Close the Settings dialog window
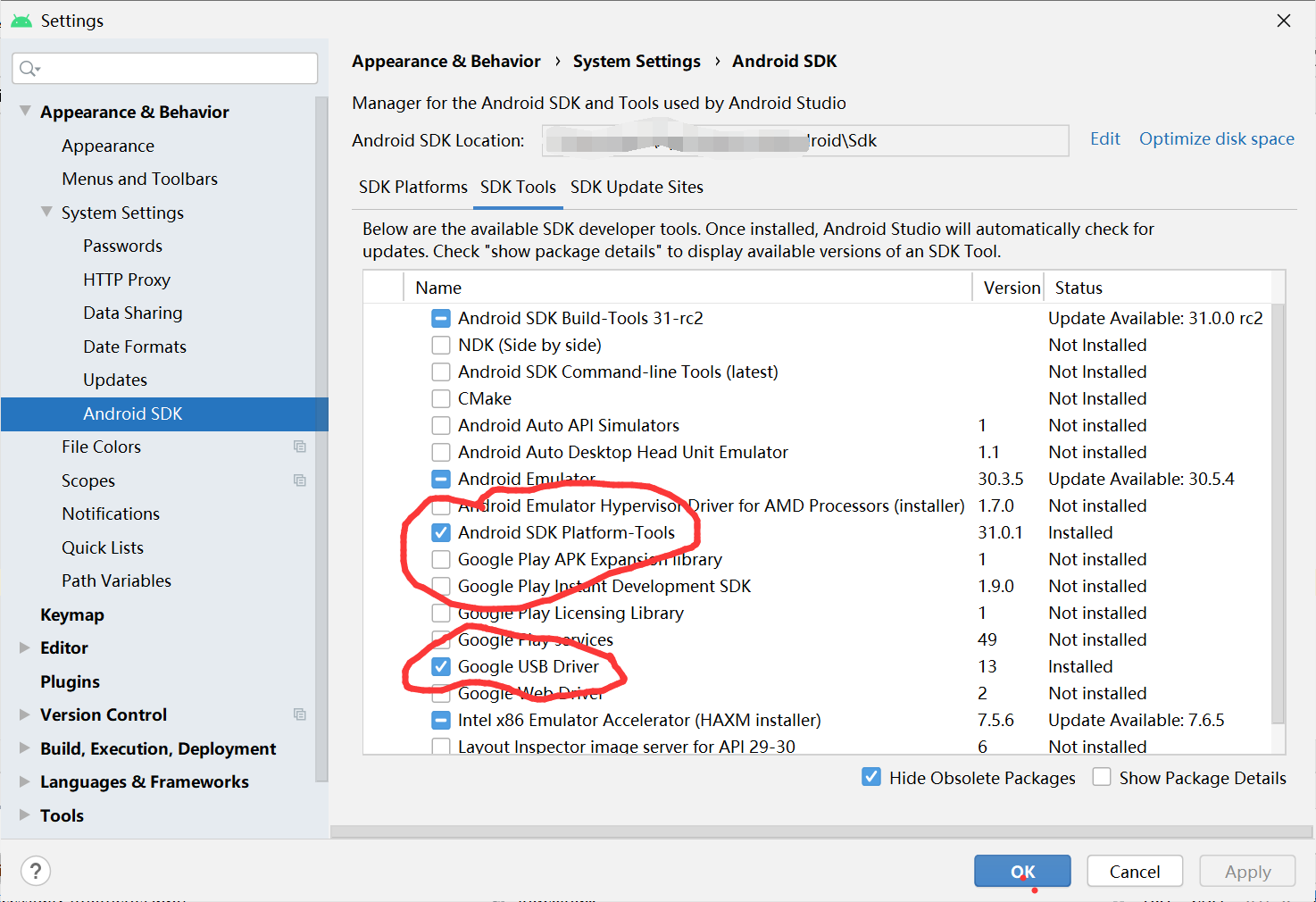 tap(1284, 21)
